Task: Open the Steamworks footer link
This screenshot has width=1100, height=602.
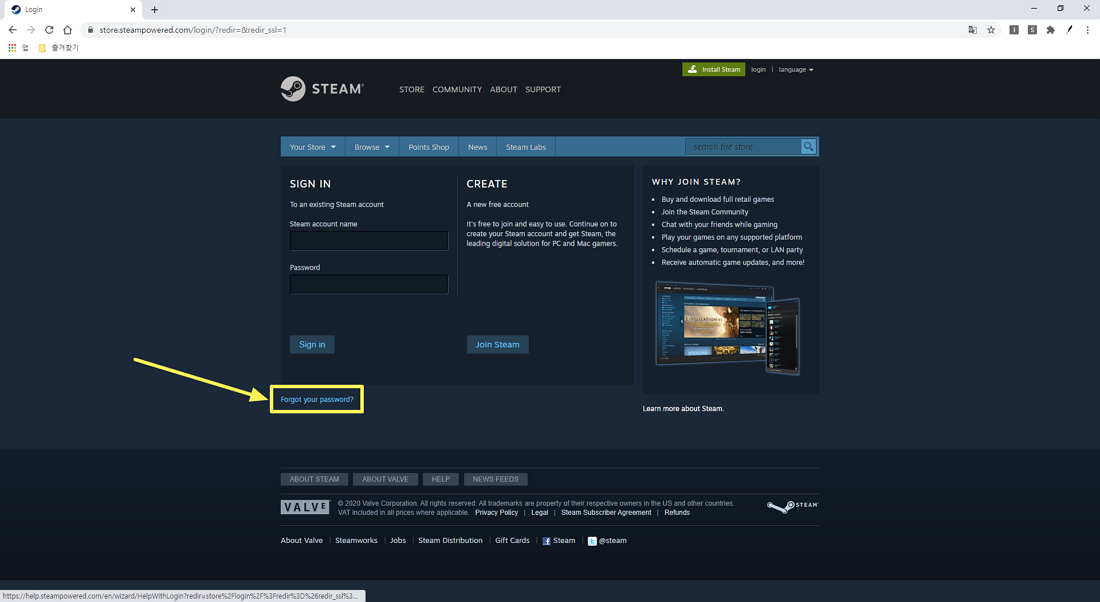Action: click(x=356, y=540)
